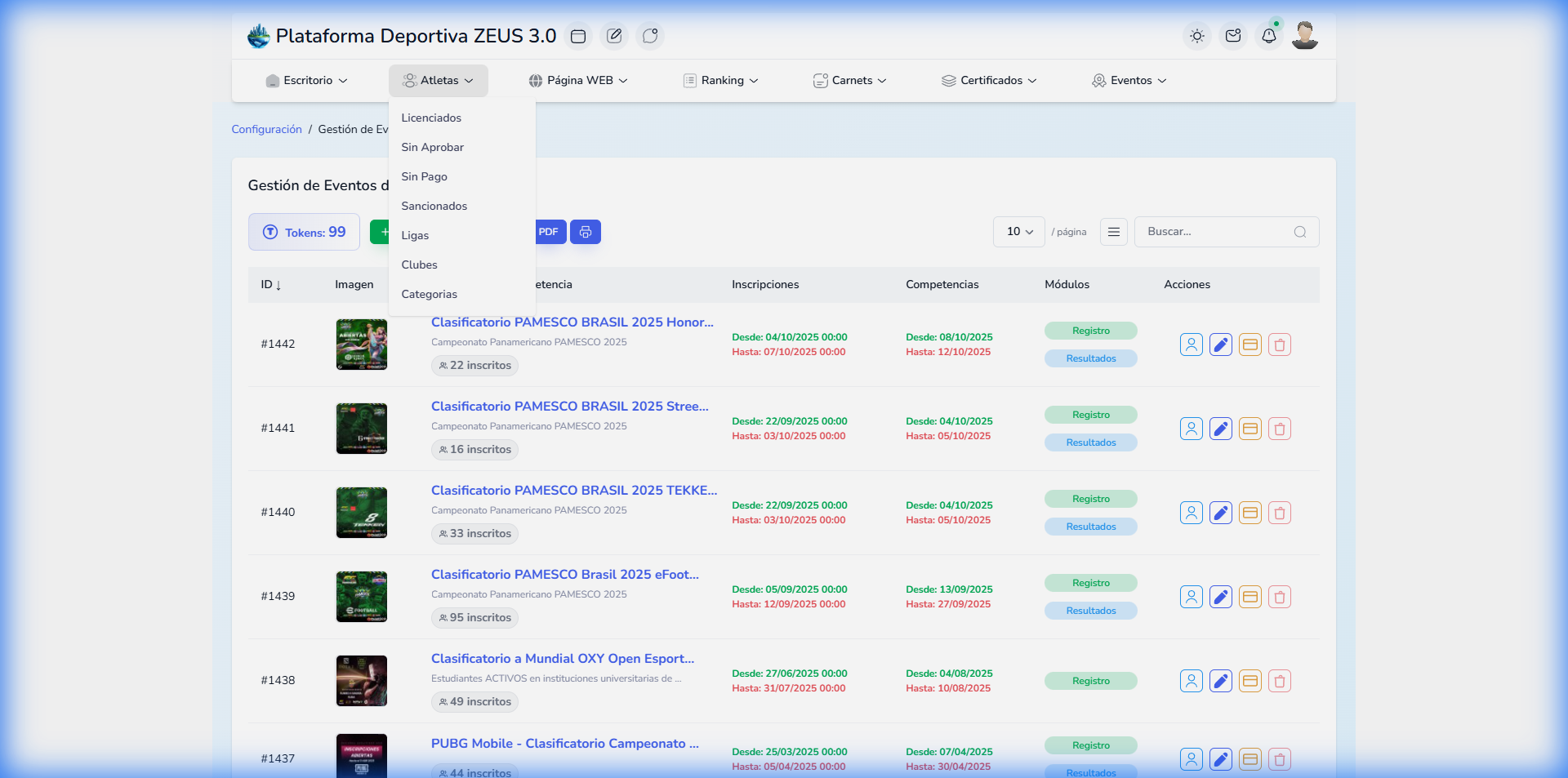Viewport: 1568px width, 778px height.
Task: Expand the Ranking menu
Action: 721,81
